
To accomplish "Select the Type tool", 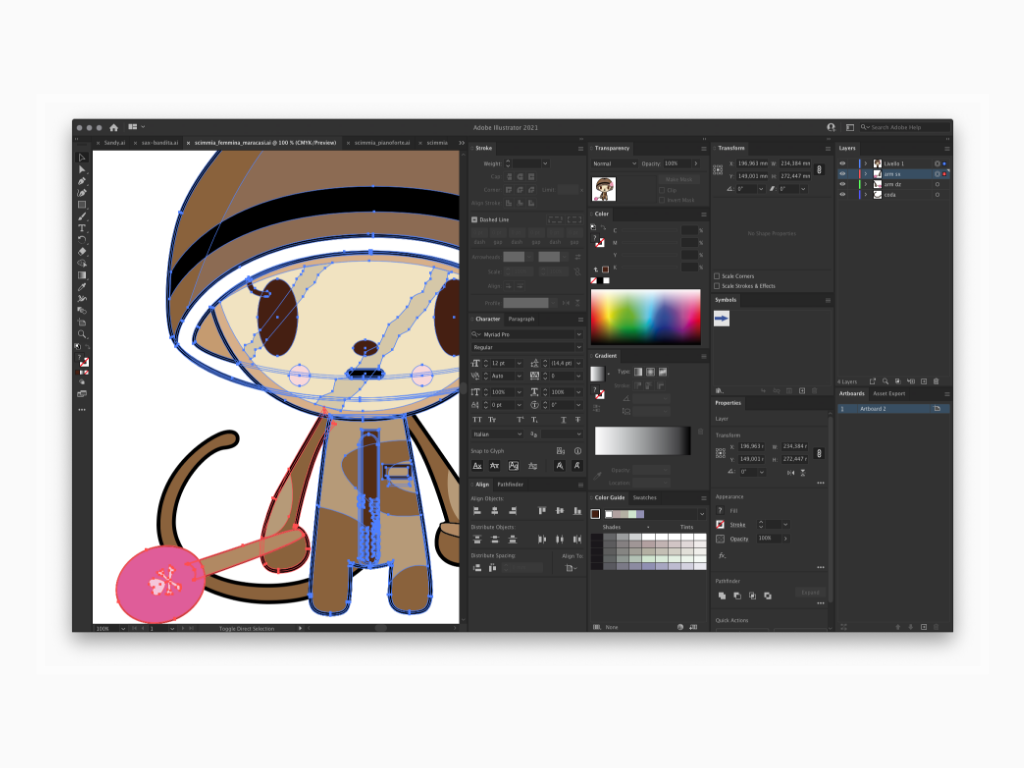I will click(82, 228).
